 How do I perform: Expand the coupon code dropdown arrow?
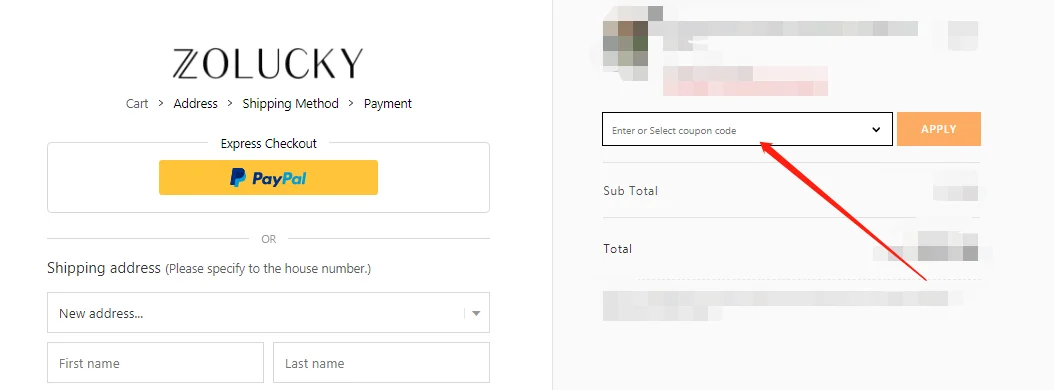876,129
